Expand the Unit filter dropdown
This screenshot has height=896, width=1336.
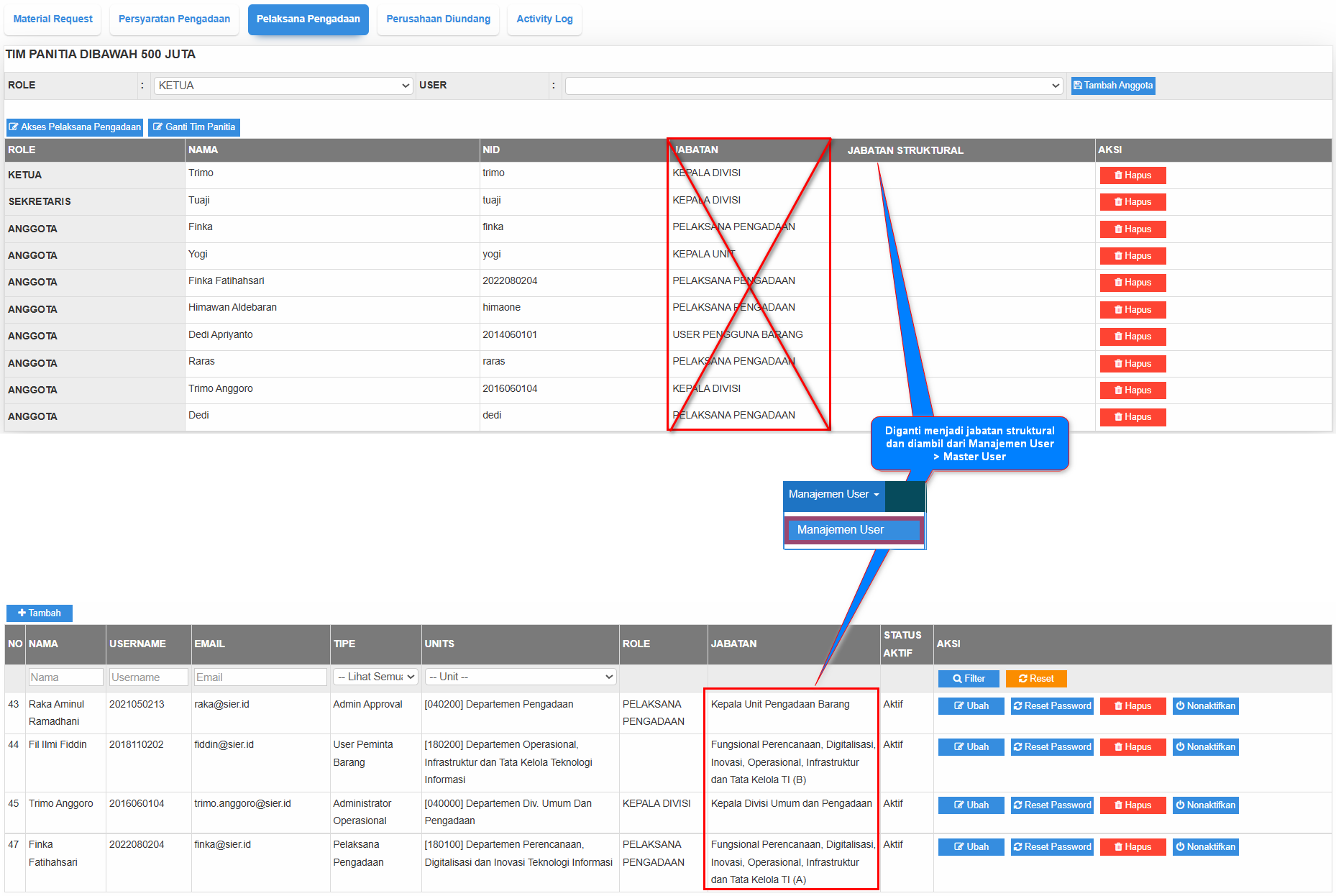pyautogui.click(x=521, y=677)
